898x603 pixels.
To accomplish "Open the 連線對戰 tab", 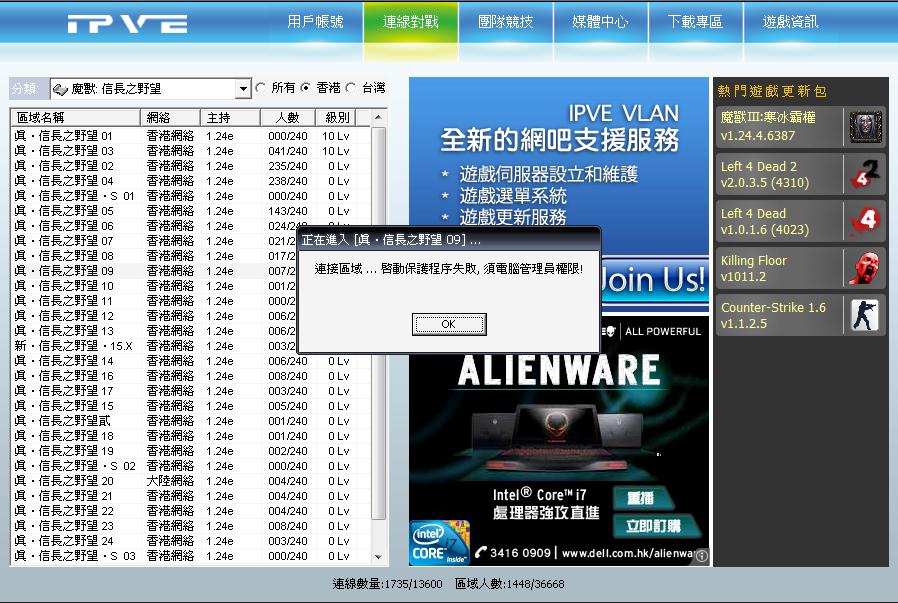I will coord(411,22).
